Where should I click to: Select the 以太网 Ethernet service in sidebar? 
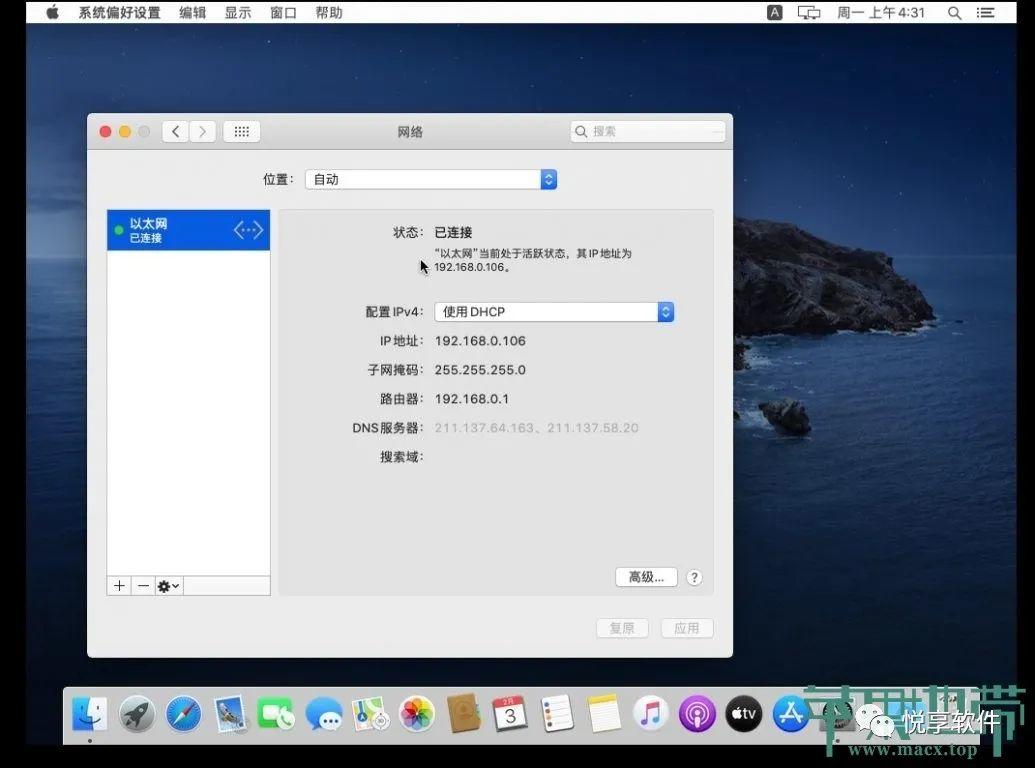click(x=188, y=230)
